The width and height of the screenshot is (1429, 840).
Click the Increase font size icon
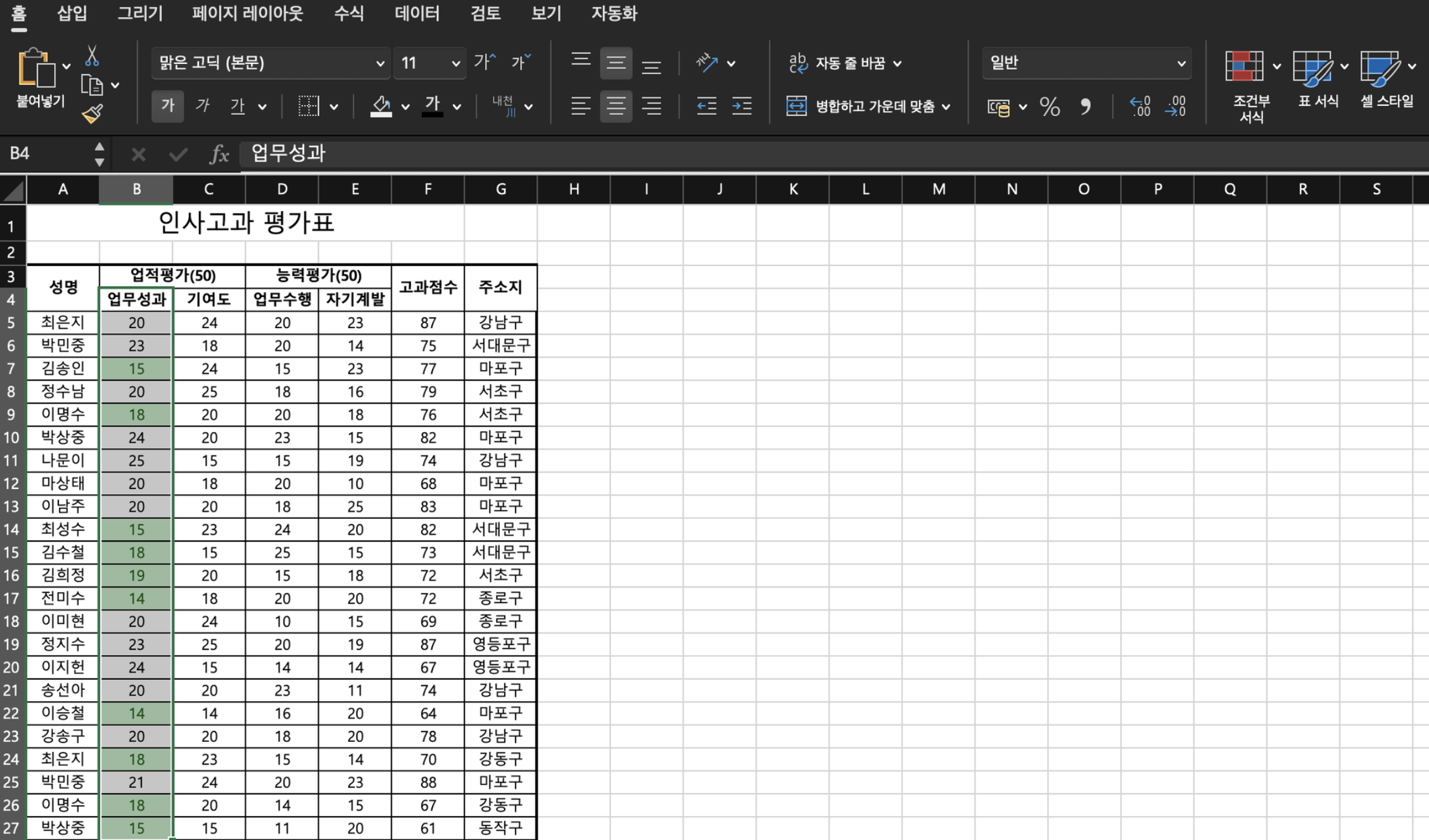click(485, 62)
